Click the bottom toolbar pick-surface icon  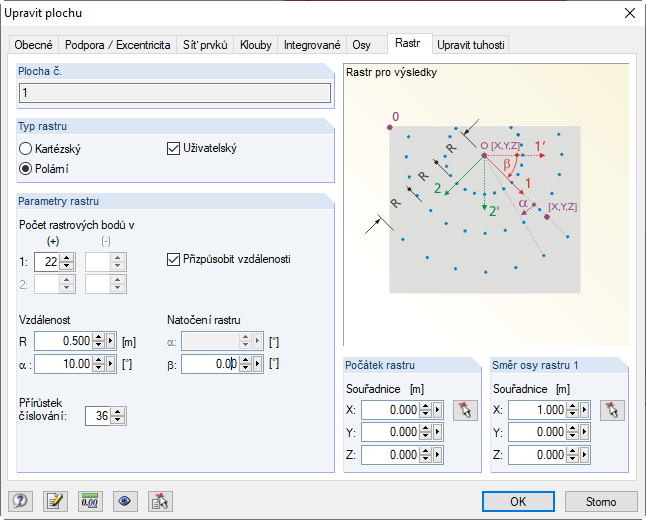160,501
